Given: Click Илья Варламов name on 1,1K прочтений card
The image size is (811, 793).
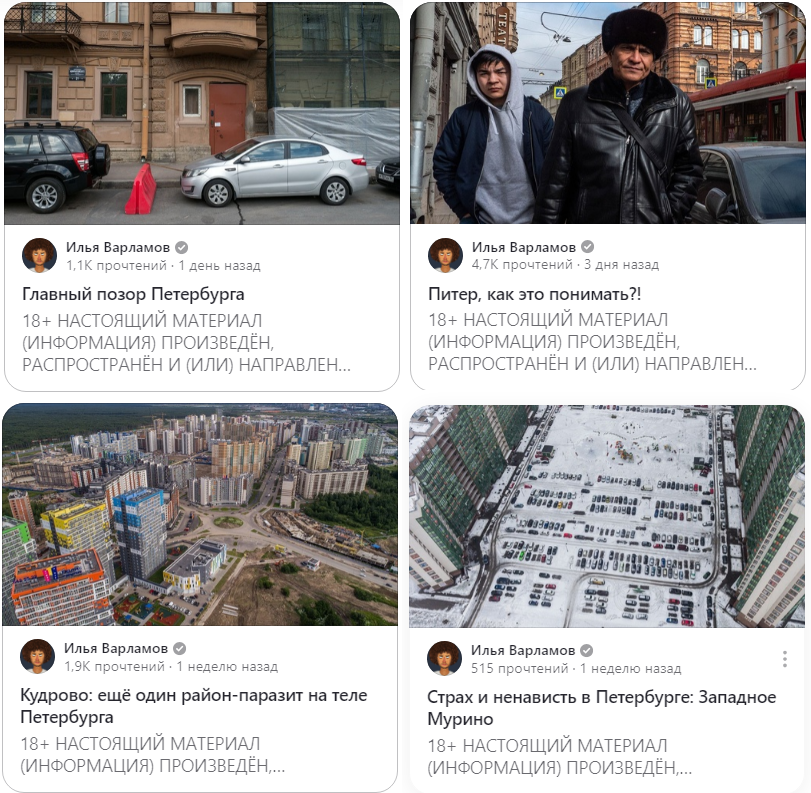Looking at the screenshot, I should [x=117, y=247].
